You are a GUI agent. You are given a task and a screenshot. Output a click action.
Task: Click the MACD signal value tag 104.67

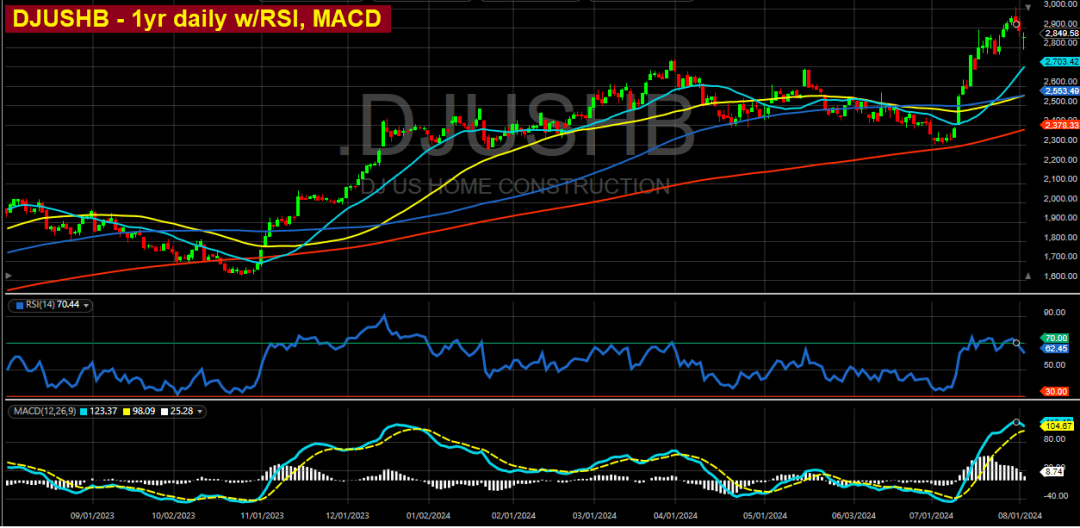(x=1057, y=427)
